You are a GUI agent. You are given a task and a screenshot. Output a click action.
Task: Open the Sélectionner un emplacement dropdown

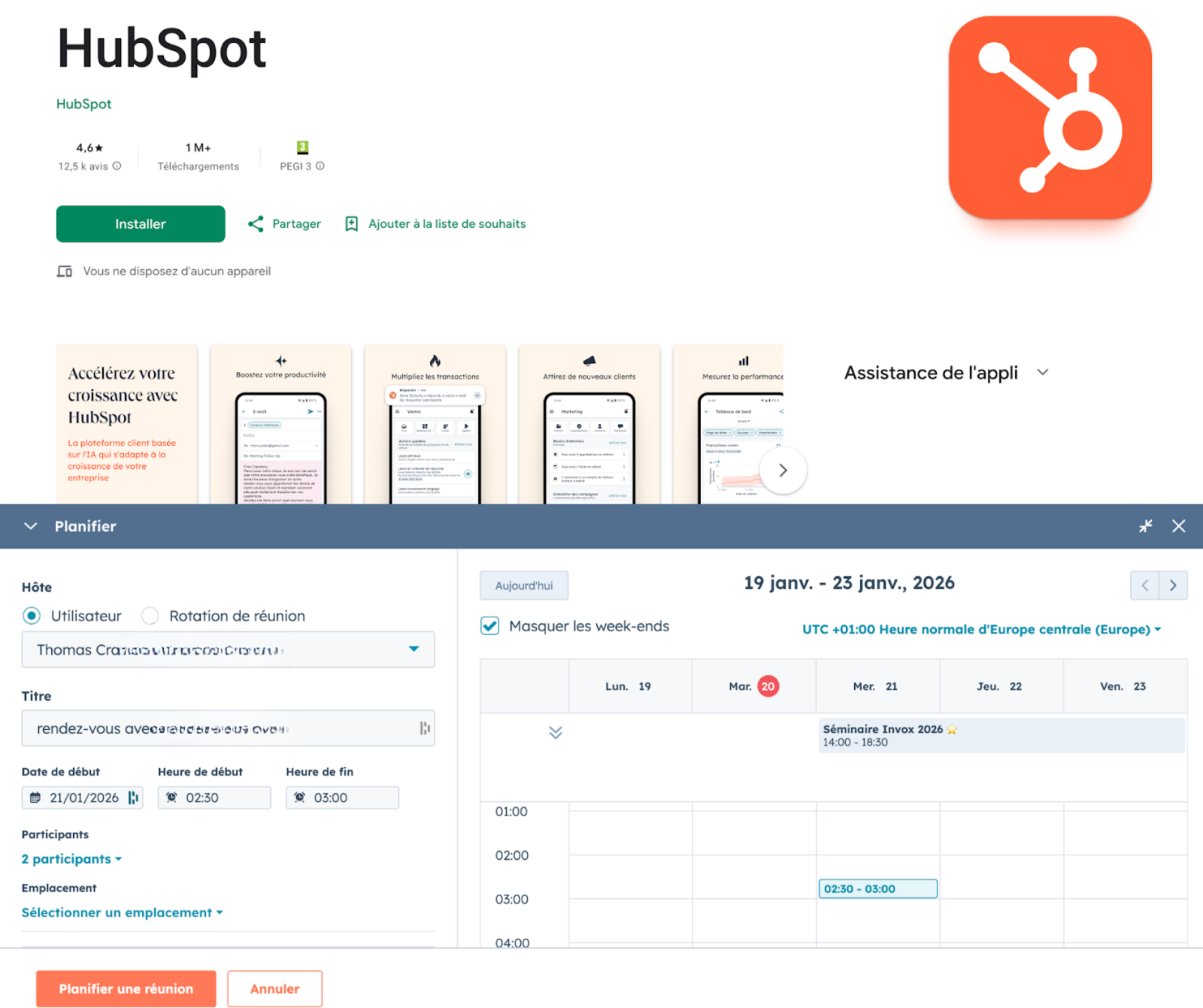tap(123, 912)
